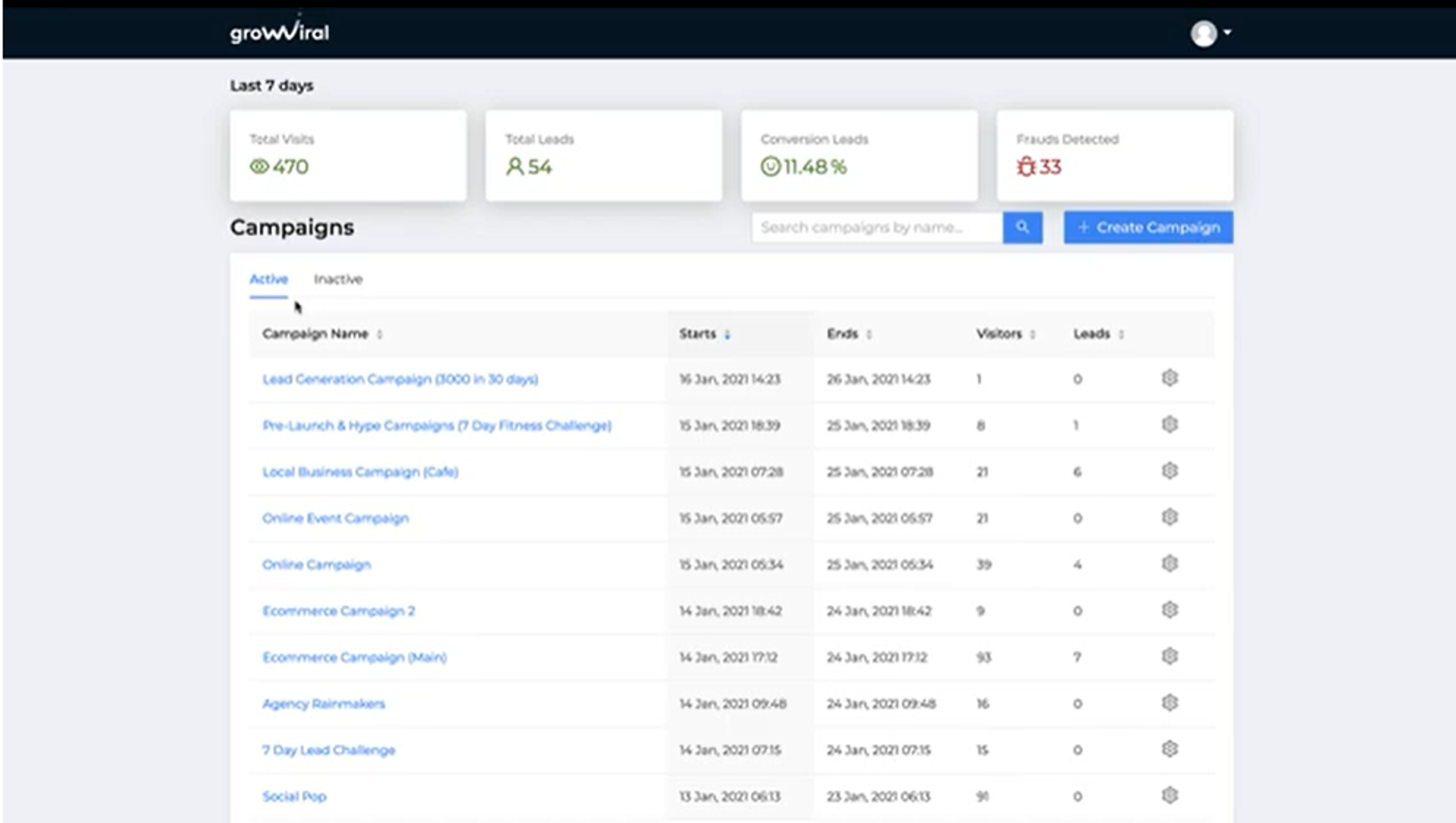Select start date 16 Jan, 2021 14:23
This screenshot has width=1456, height=823.
click(730, 379)
